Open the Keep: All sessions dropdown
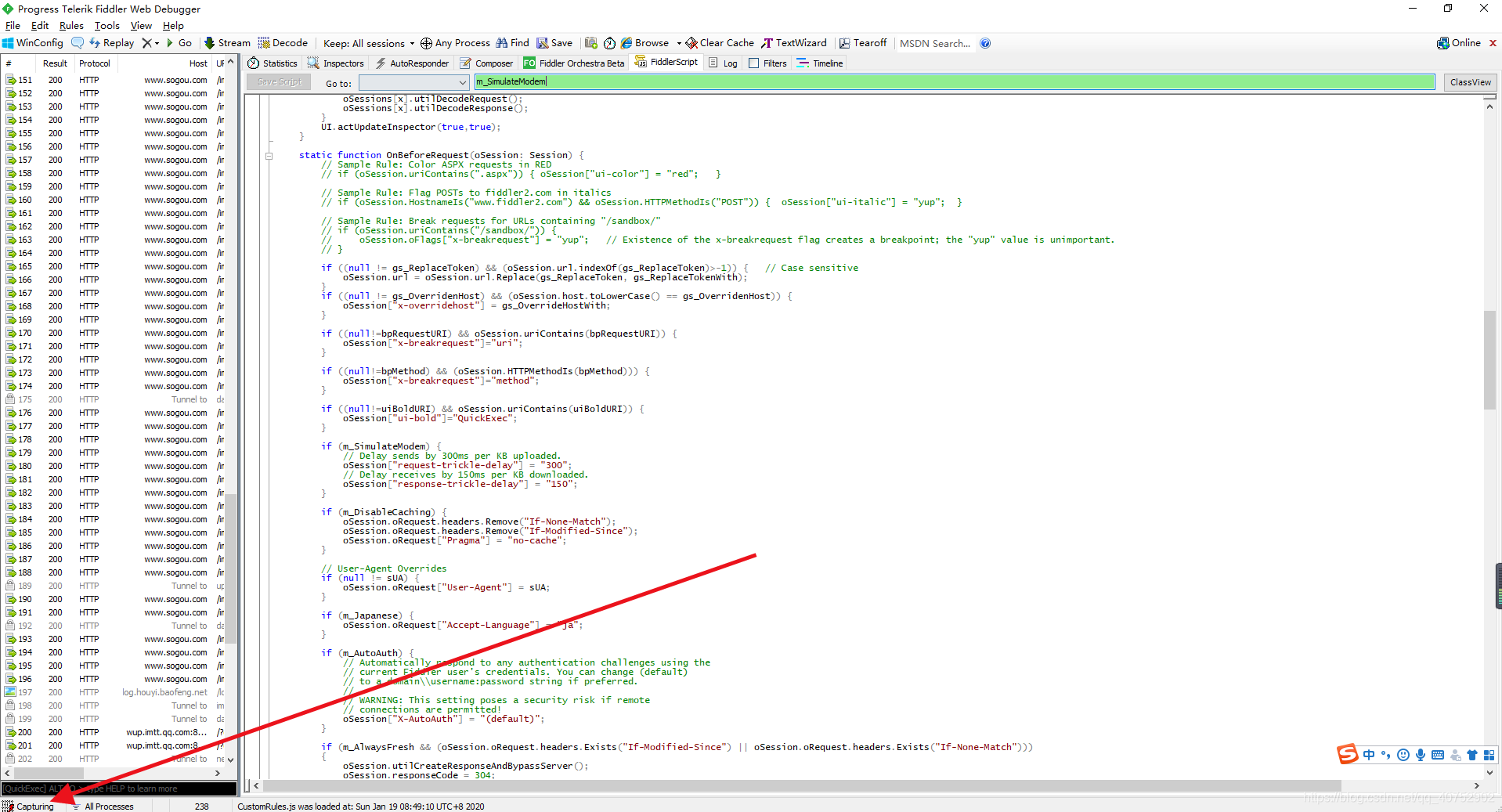 [369, 43]
